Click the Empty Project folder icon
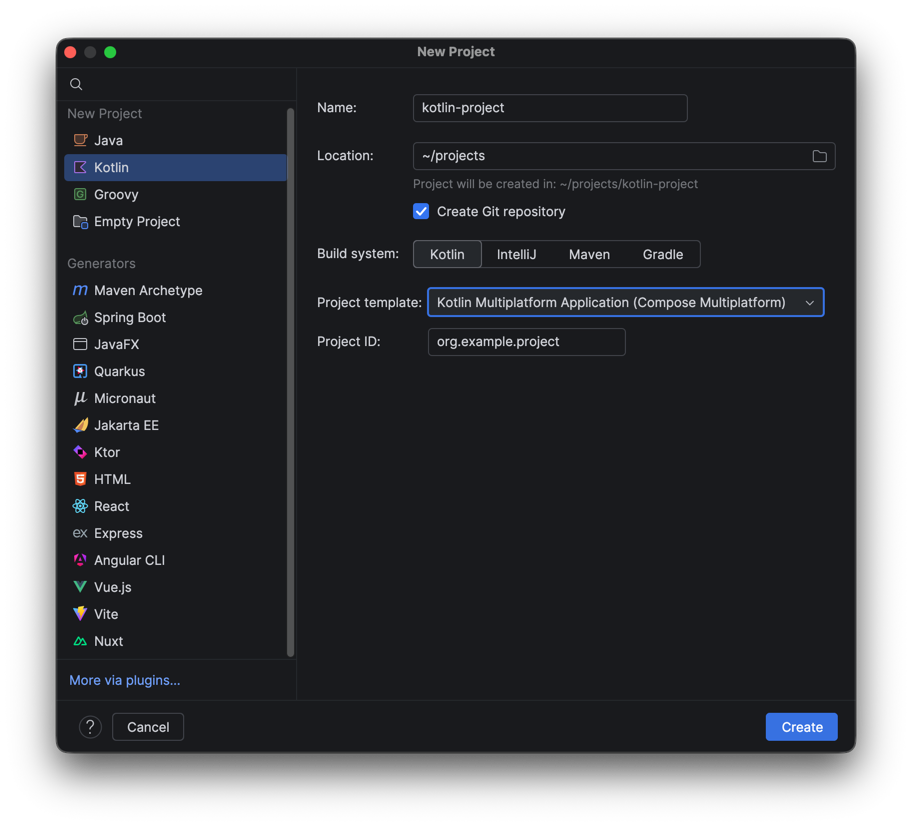Image resolution: width=912 pixels, height=827 pixels. [80, 222]
